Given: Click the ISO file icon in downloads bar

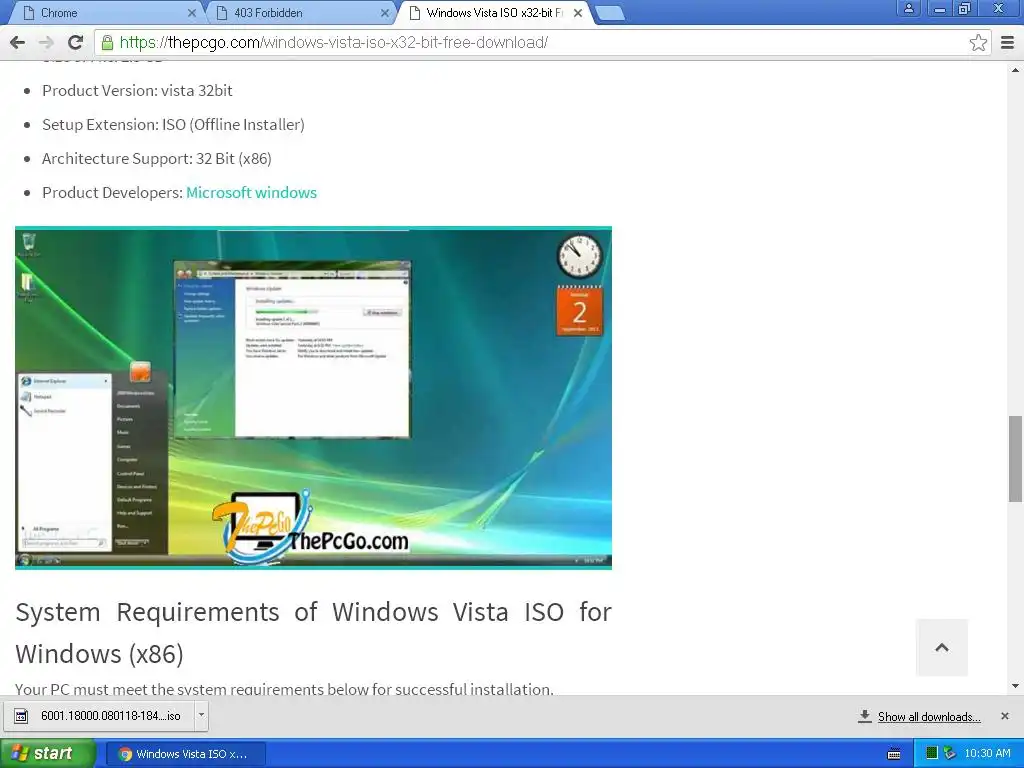Looking at the screenshot, I should [x=22, y=716].
